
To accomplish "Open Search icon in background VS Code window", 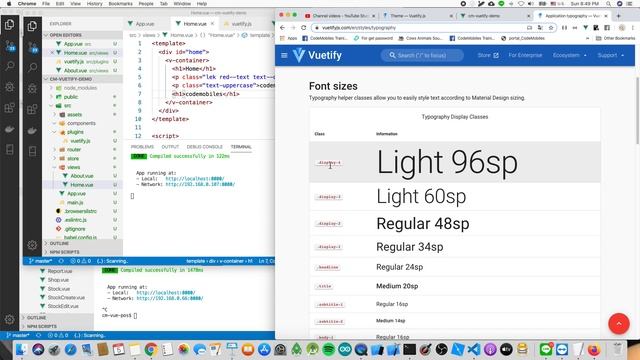I will [9, 66].
